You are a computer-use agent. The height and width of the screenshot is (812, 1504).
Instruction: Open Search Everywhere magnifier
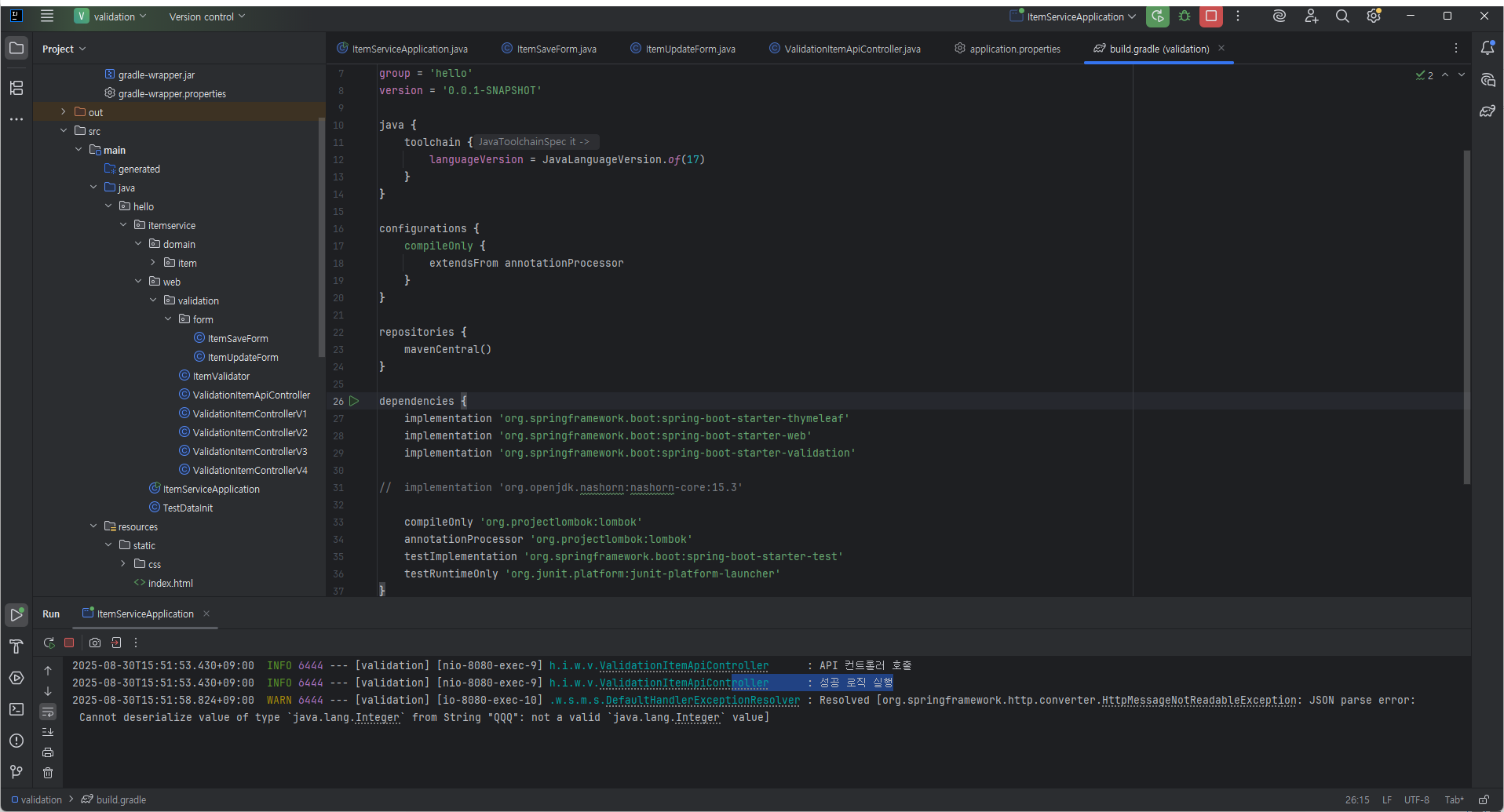pos(1342,16)
